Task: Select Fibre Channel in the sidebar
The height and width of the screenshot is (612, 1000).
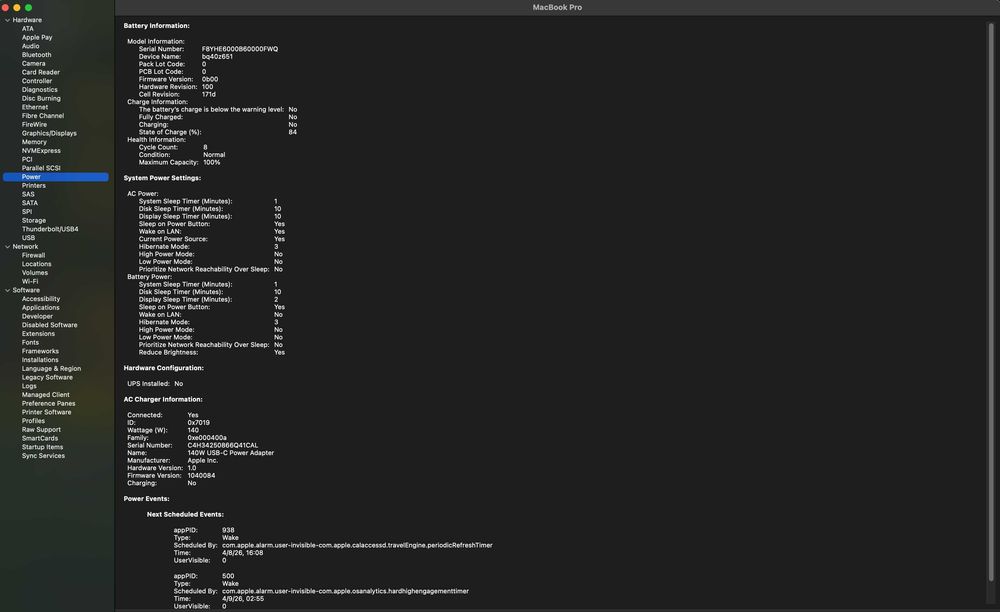Action: pos(43,116)
